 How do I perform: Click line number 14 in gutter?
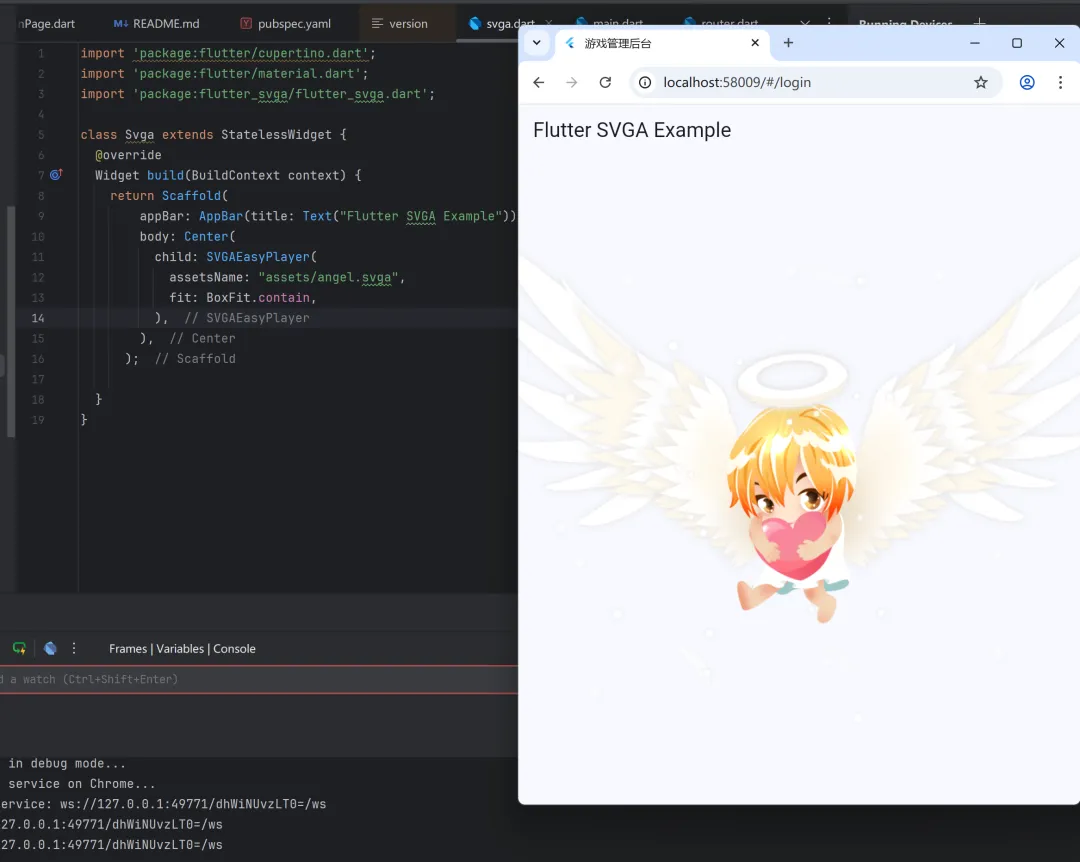click(x=37, y=318)
